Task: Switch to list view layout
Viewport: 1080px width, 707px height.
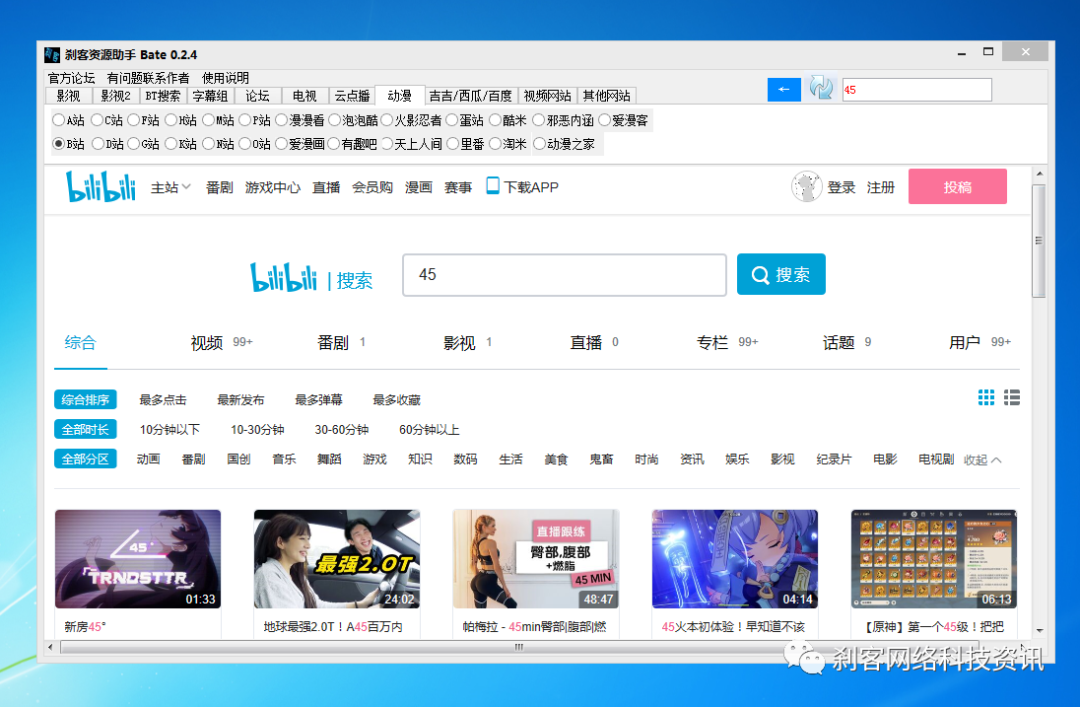Action: 1012,397
